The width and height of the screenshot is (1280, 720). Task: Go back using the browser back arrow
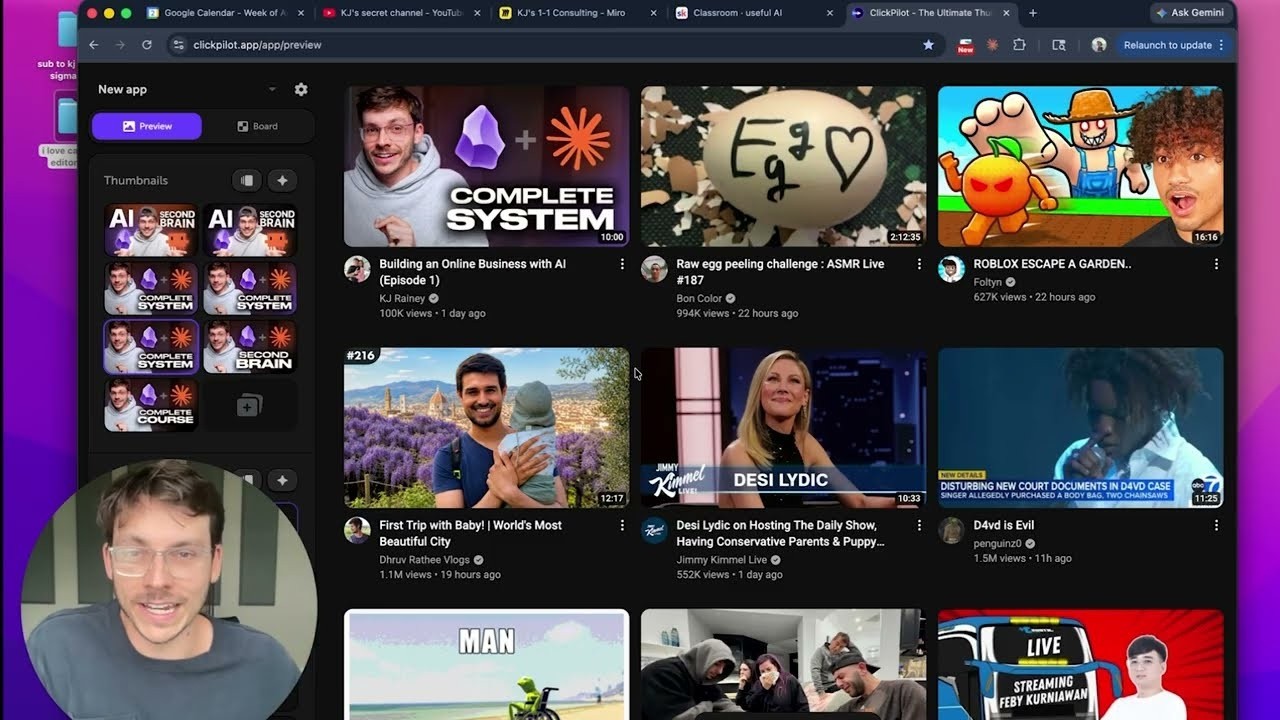click(x=94, y=45)
